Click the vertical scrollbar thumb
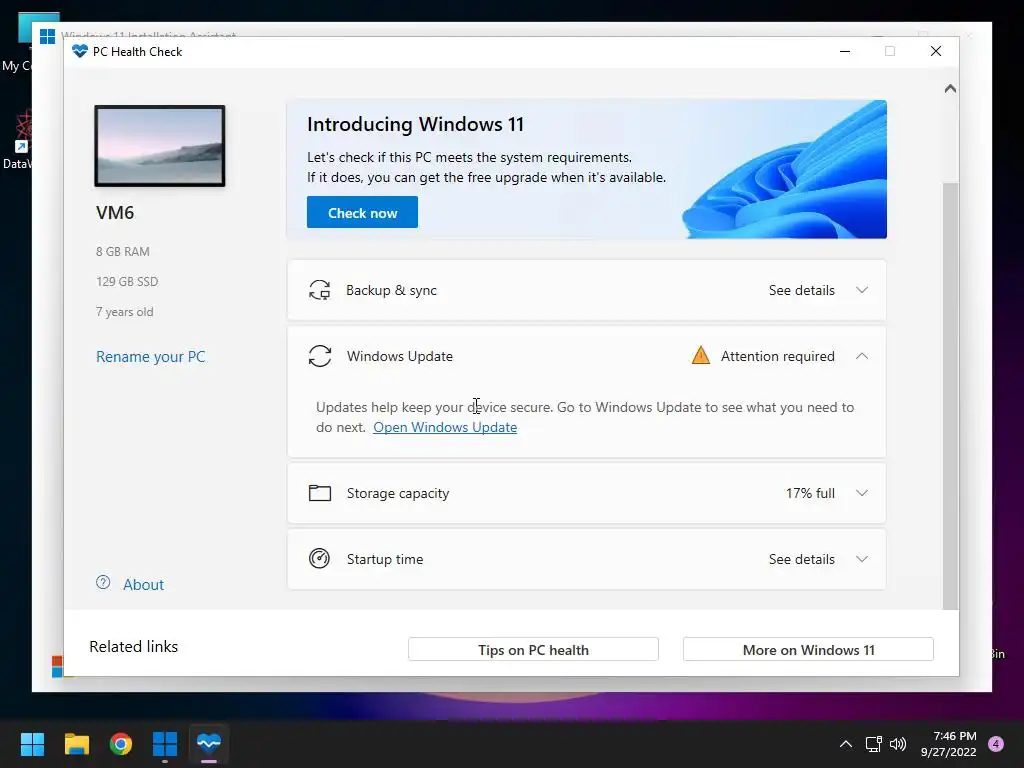This screenshot has width=1024, height=768. [950, 396]
